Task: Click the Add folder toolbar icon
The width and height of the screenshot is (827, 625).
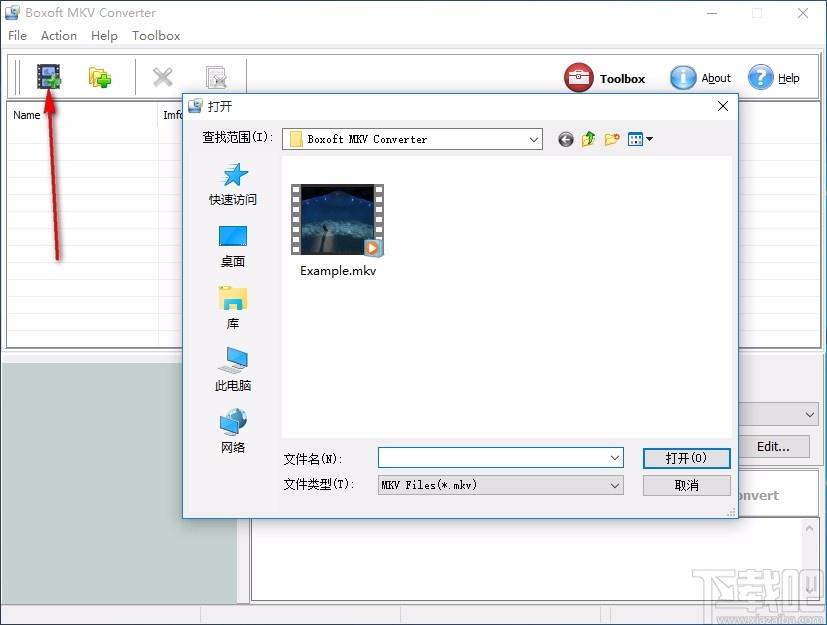Action: point(99,78)
